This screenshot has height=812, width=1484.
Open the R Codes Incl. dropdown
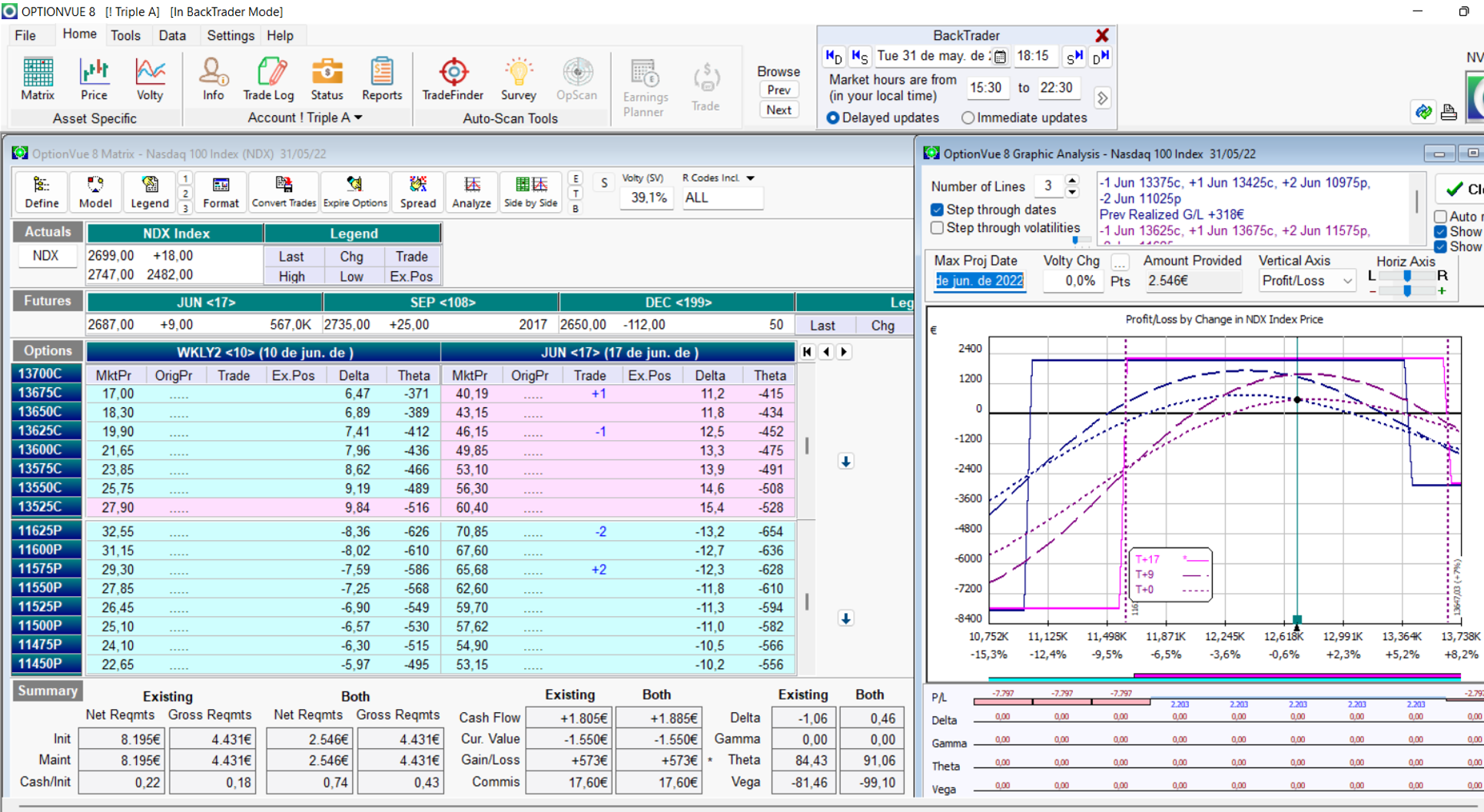(751, 178)
